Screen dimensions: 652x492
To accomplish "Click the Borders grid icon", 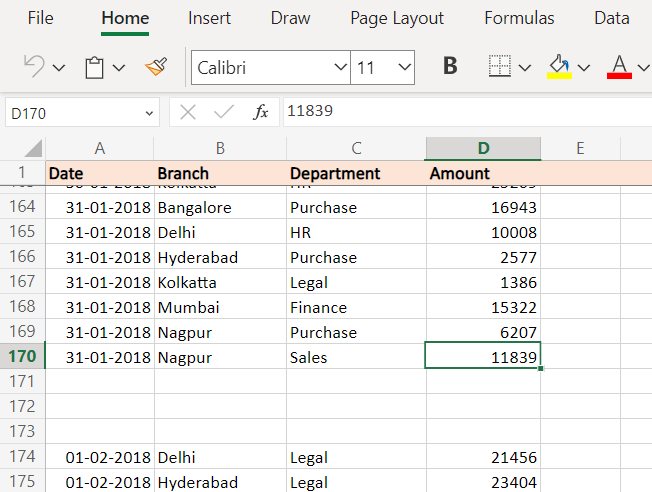I will [x=499, y=66].
